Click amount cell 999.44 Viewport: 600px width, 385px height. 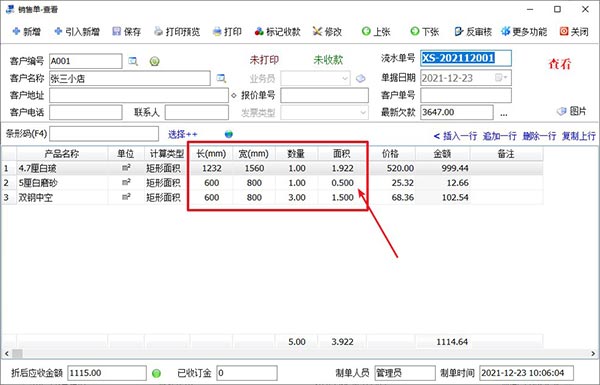click(x=443, y=168)
